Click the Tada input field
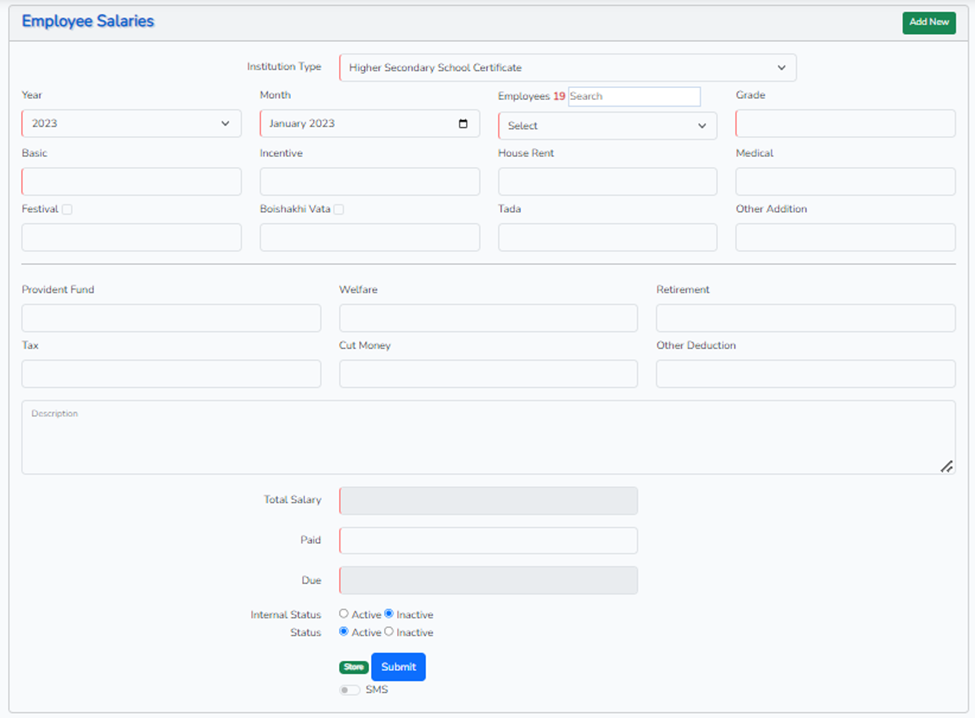 [x=608, y=237]
